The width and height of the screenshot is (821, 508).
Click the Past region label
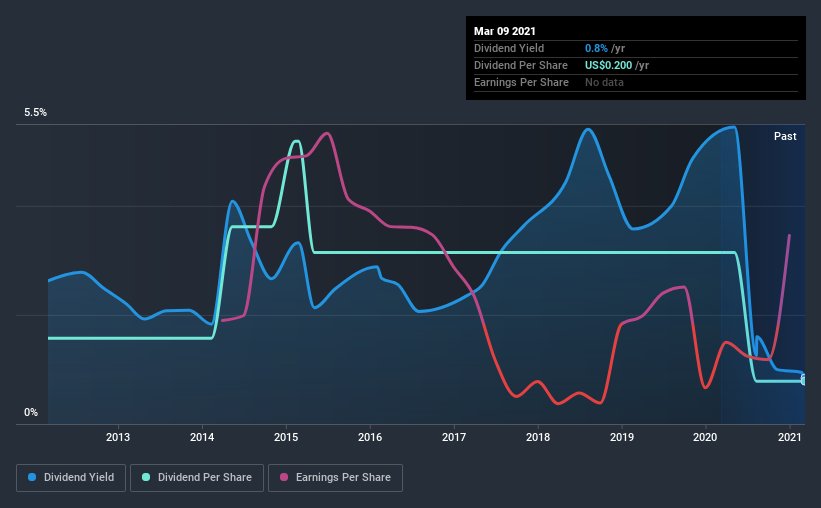pos(785,136)
